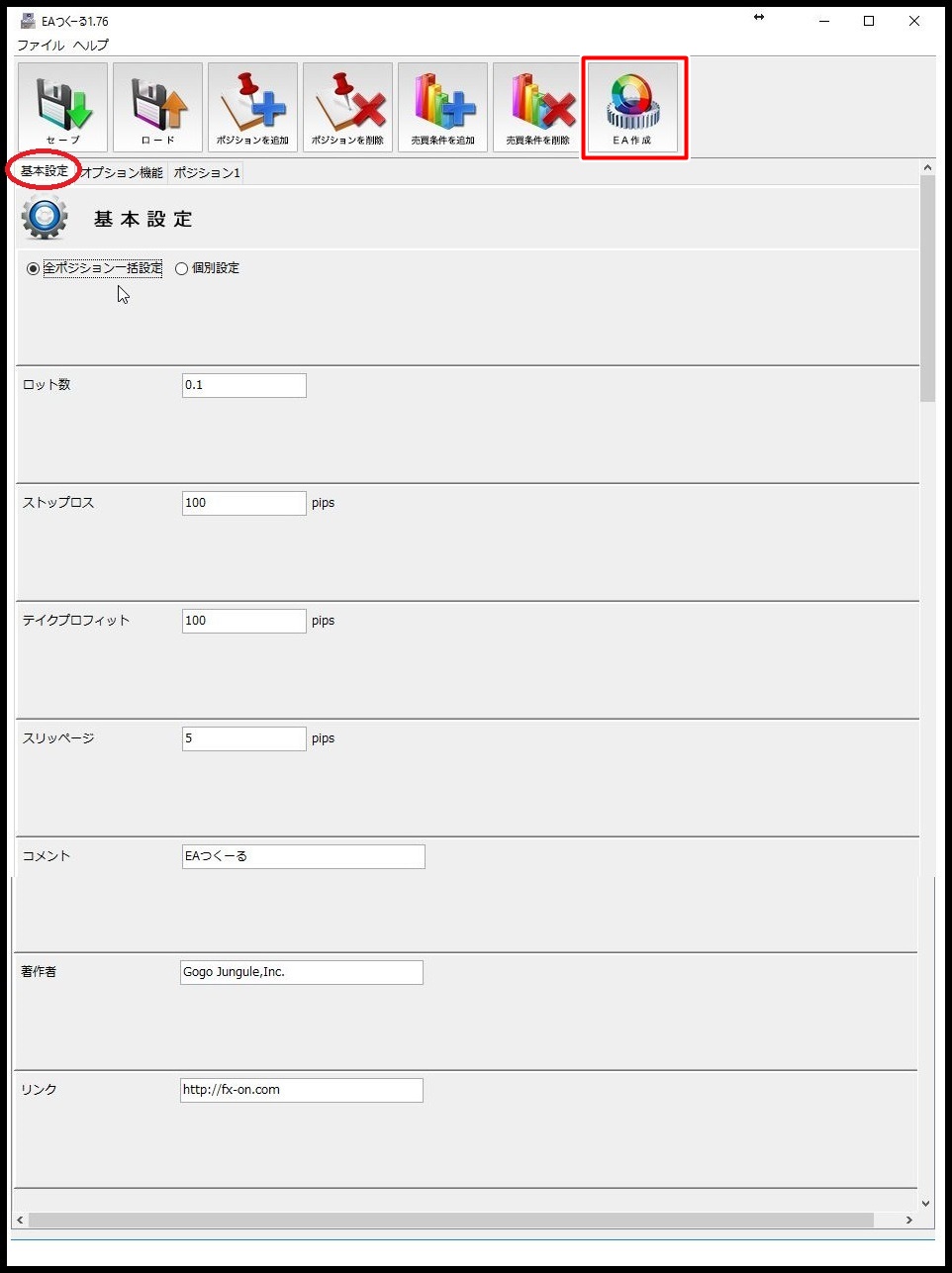Open the ヘルプ menu
Viewport: 952px width, 1273px height.
pyautogui.click(x=91, y=46)
